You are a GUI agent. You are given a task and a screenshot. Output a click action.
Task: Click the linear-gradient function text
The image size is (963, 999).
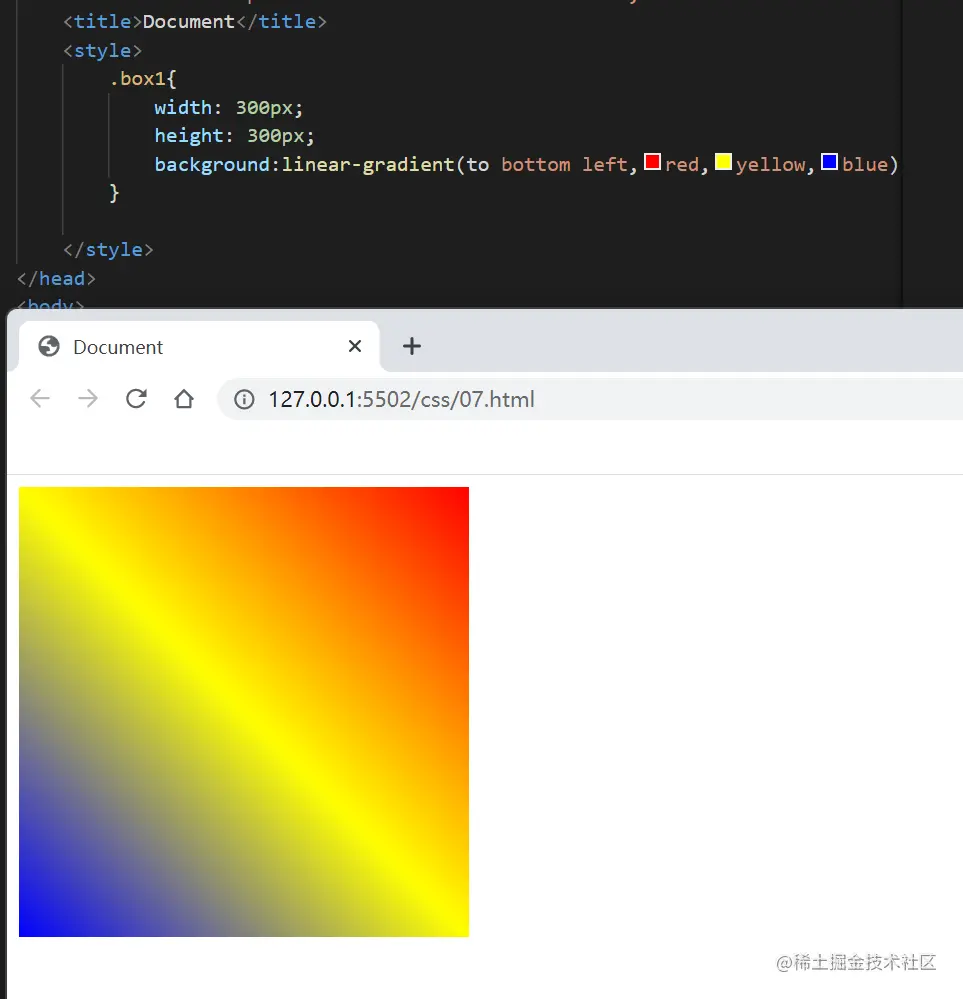(368, 164)
